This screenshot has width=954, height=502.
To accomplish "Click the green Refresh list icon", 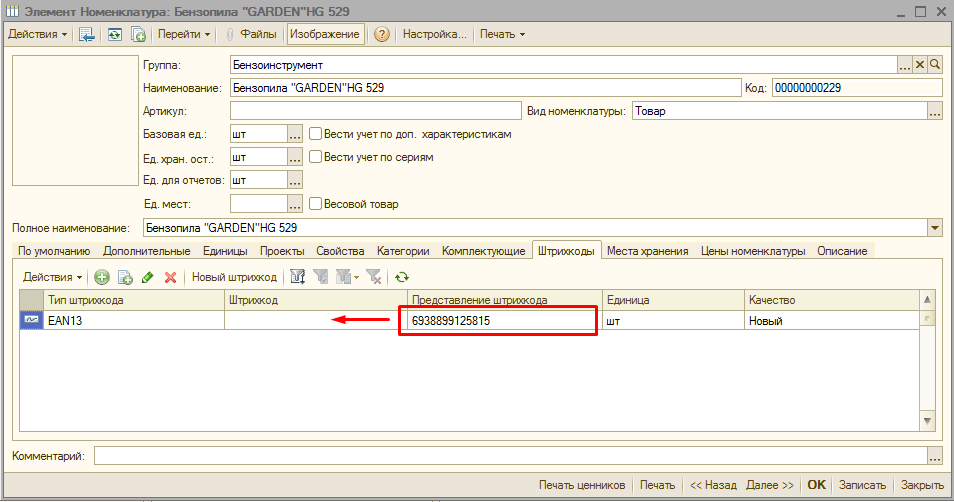I will pyautogui.click(x=402, y=277).
